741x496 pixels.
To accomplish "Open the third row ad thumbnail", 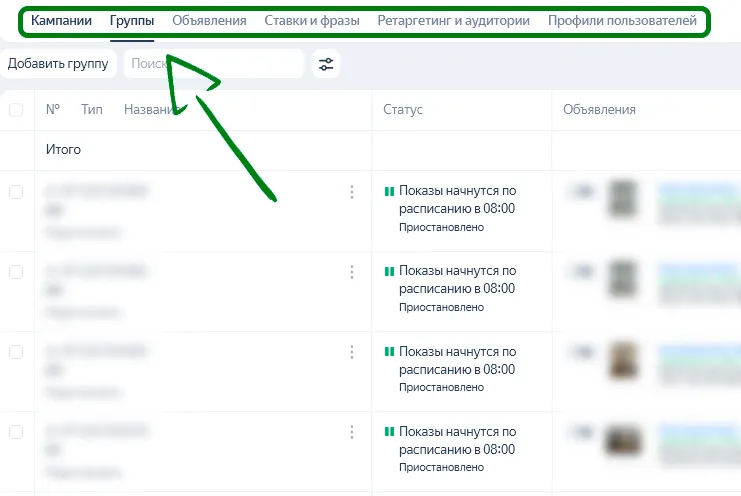I will 622,360.
